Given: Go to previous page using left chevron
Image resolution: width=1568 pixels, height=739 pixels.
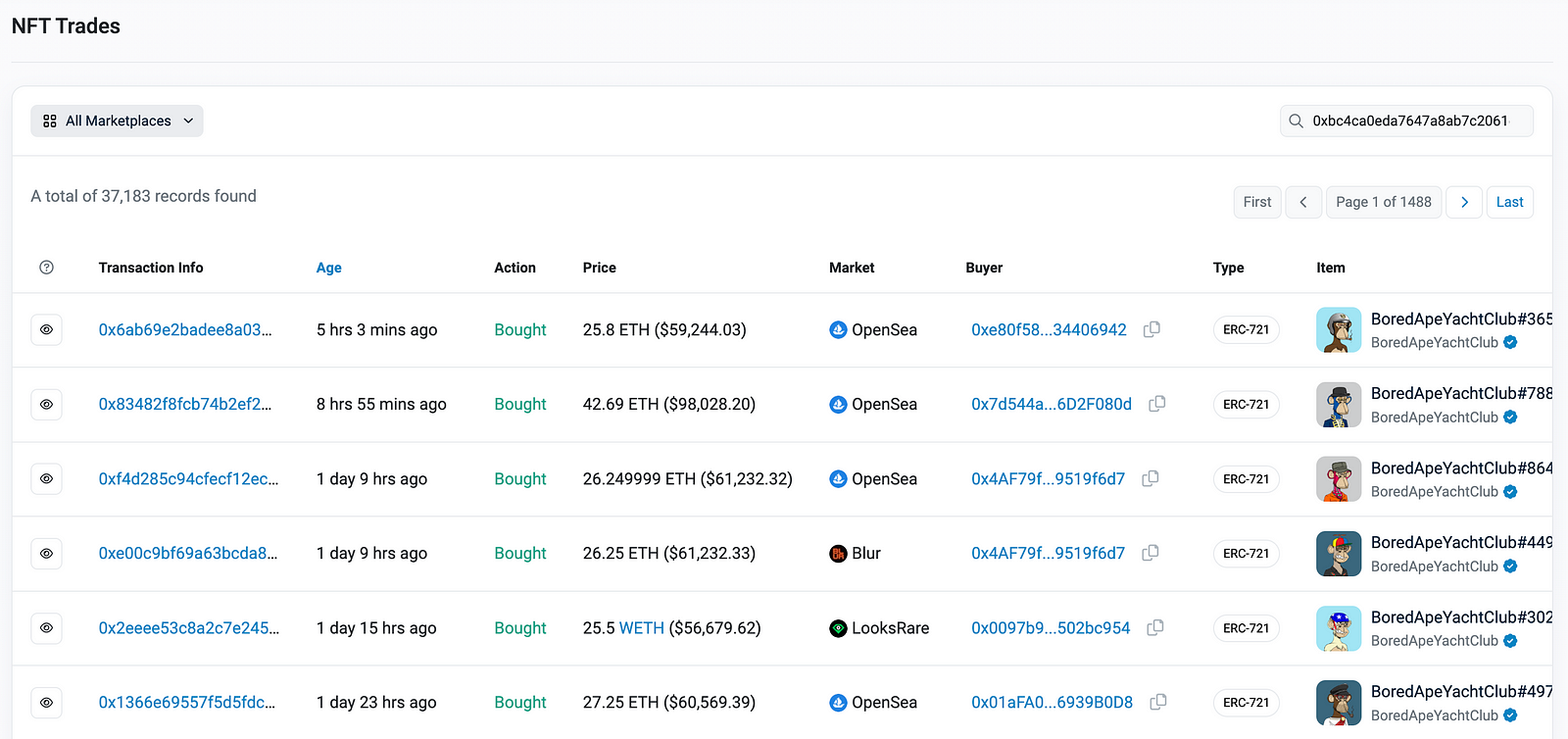Looking at the screenshot, I should click(x=1302, y=202).
